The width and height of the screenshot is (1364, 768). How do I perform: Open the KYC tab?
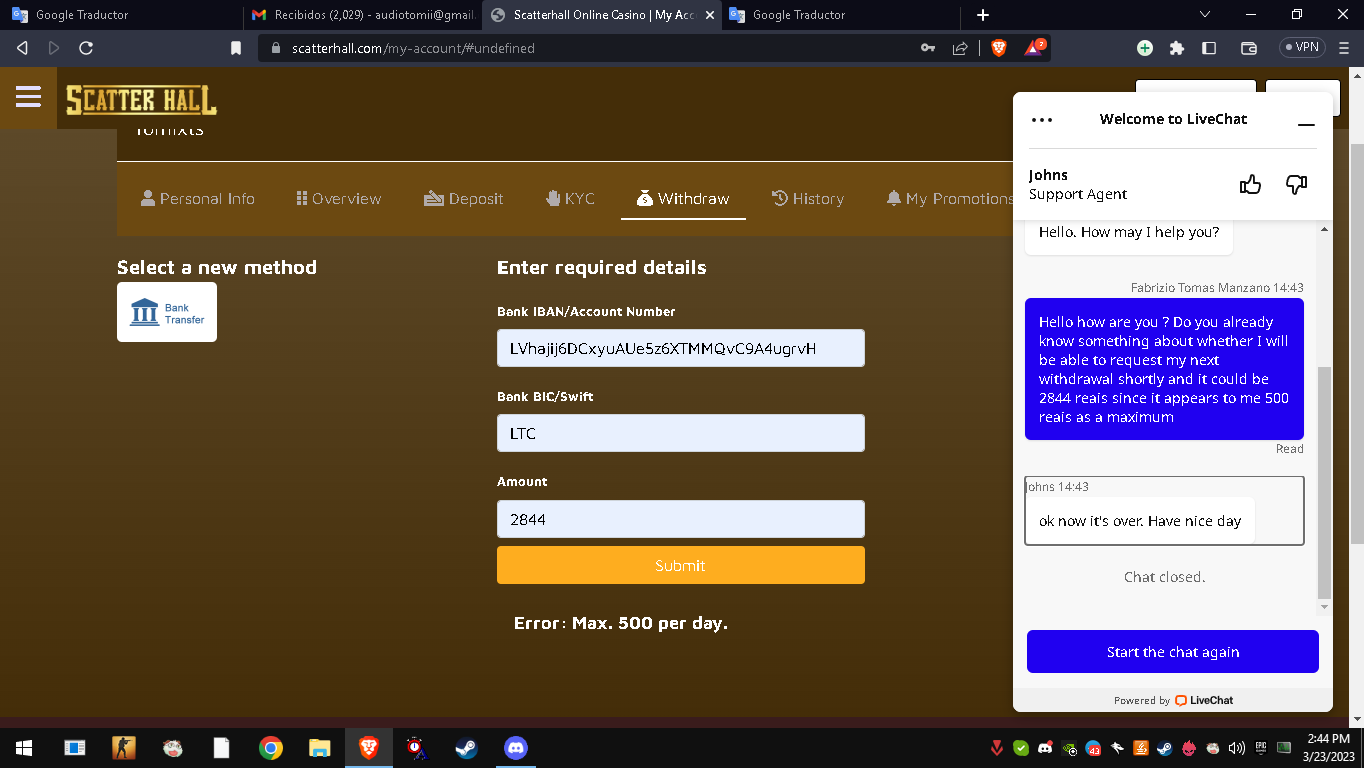point(570,199)
